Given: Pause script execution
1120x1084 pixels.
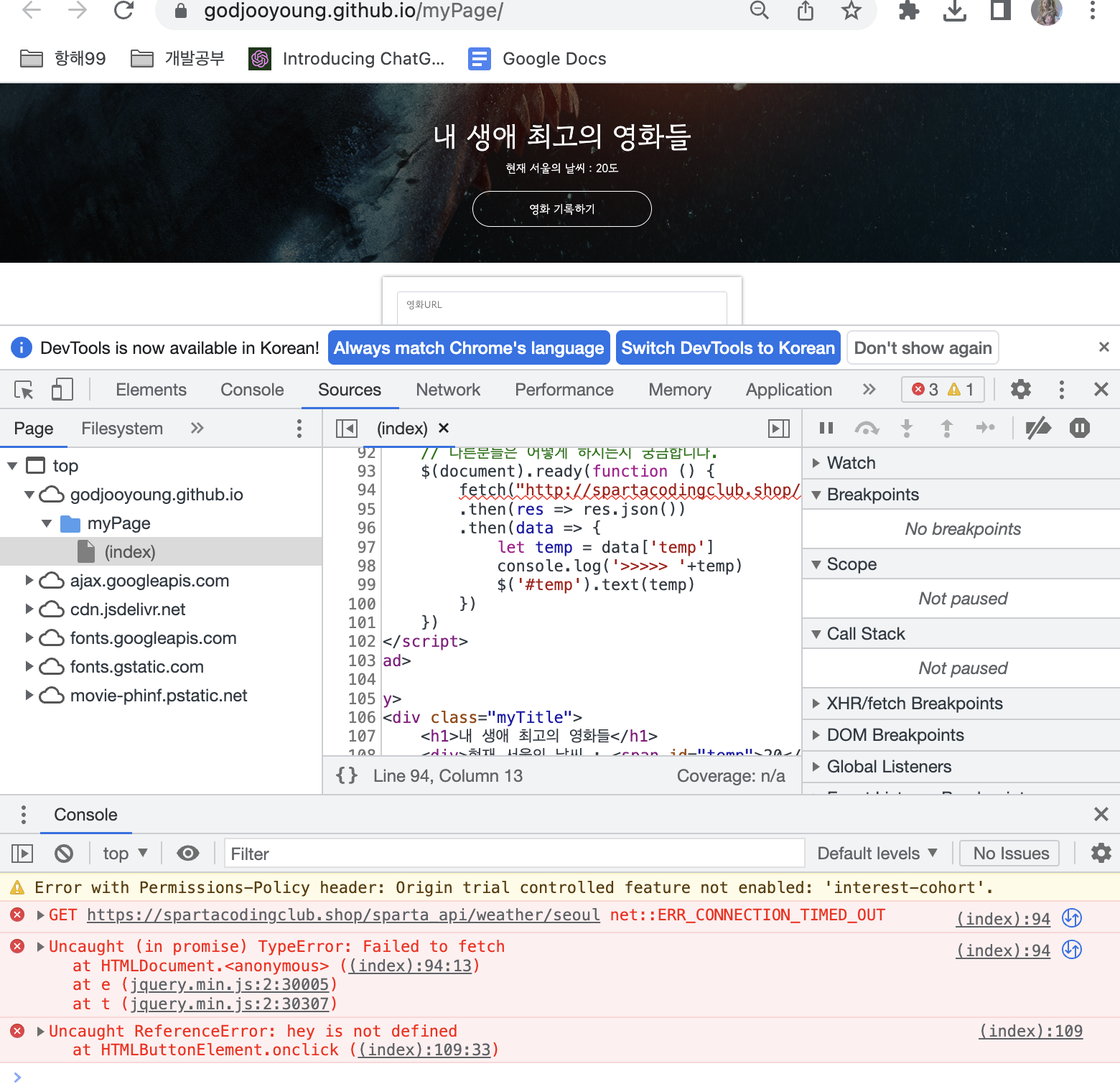Looking at the screenshot, I should (826, 428).
